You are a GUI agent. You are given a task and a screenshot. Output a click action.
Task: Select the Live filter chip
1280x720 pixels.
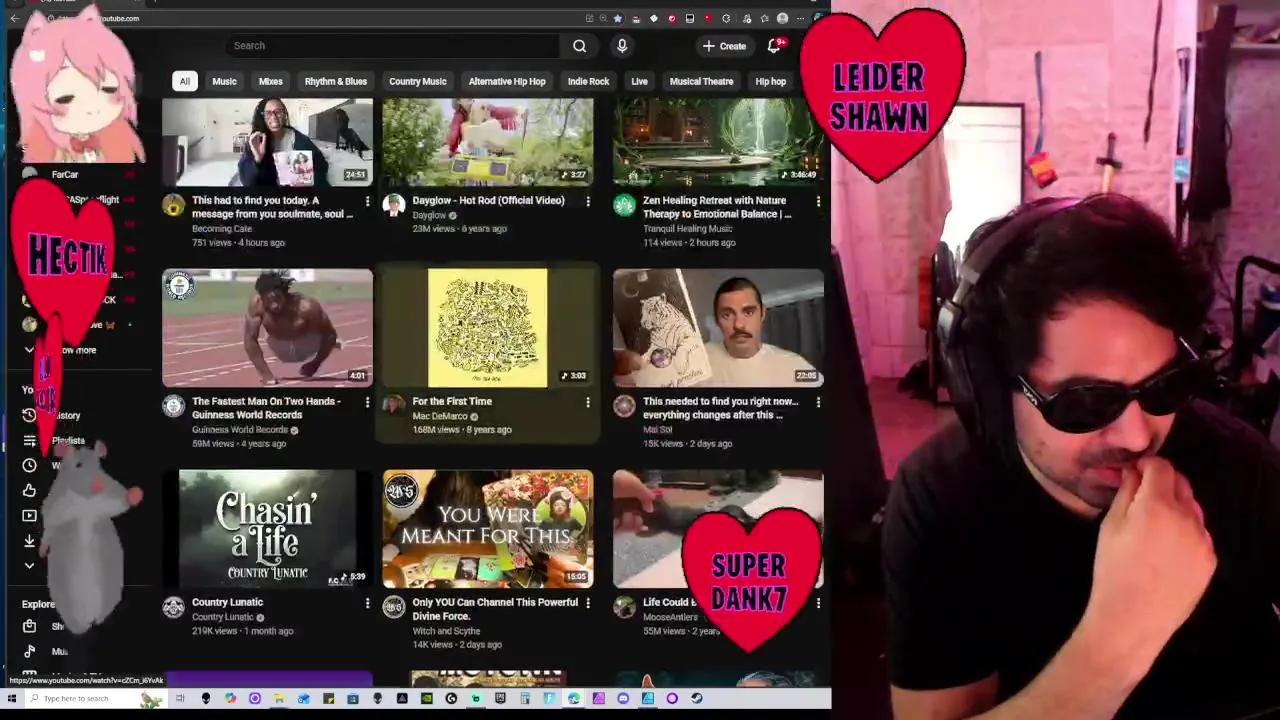[x=639, y=81]
